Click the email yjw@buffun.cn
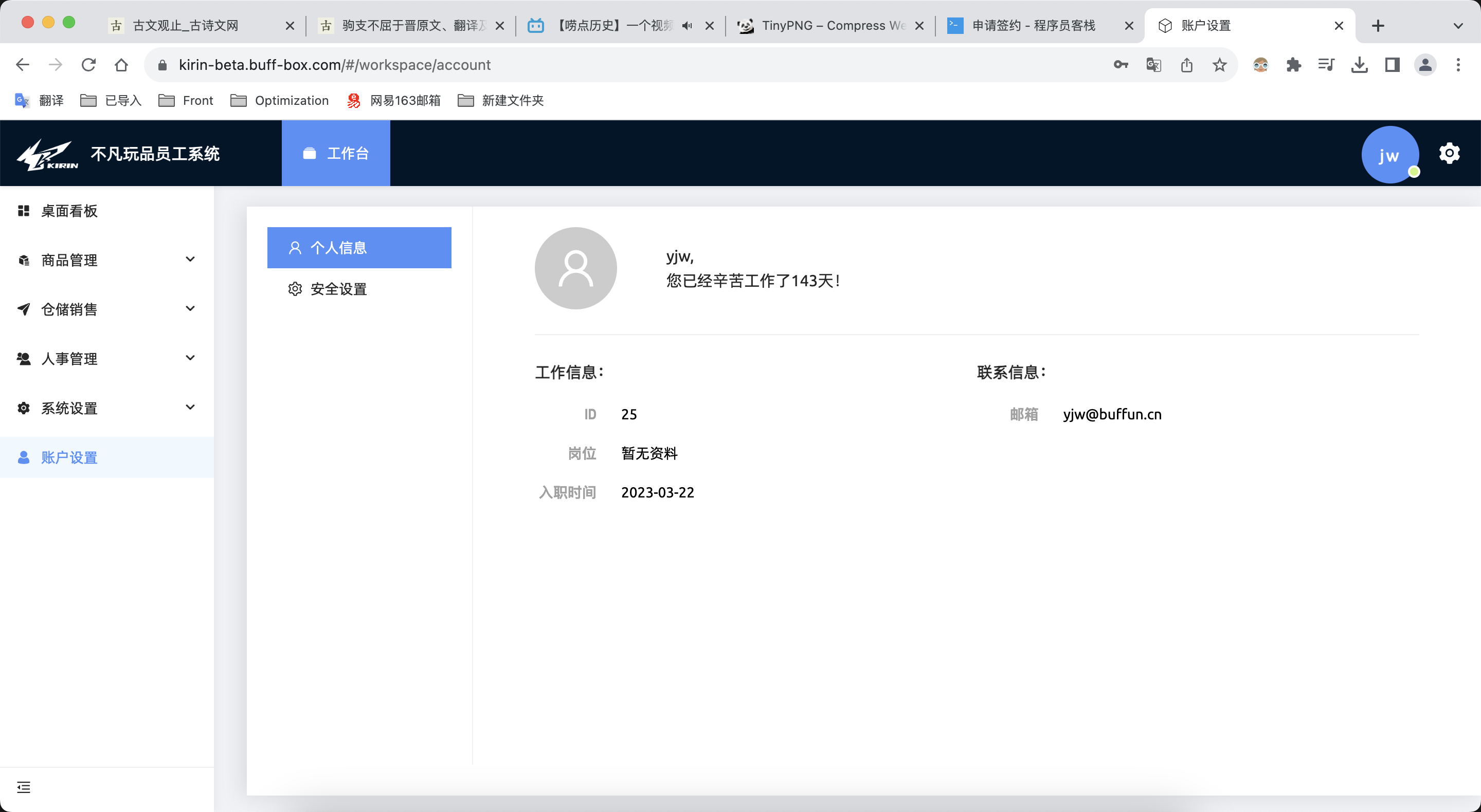Screen dimensions: 1481x812 coord(1112,414)
